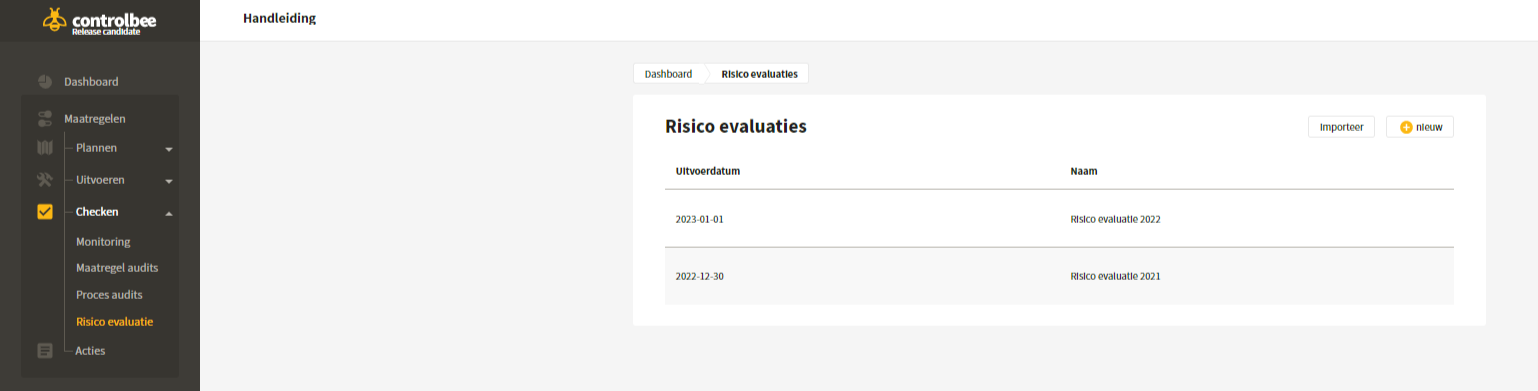Click the Release candidate label

click(106, 31)
